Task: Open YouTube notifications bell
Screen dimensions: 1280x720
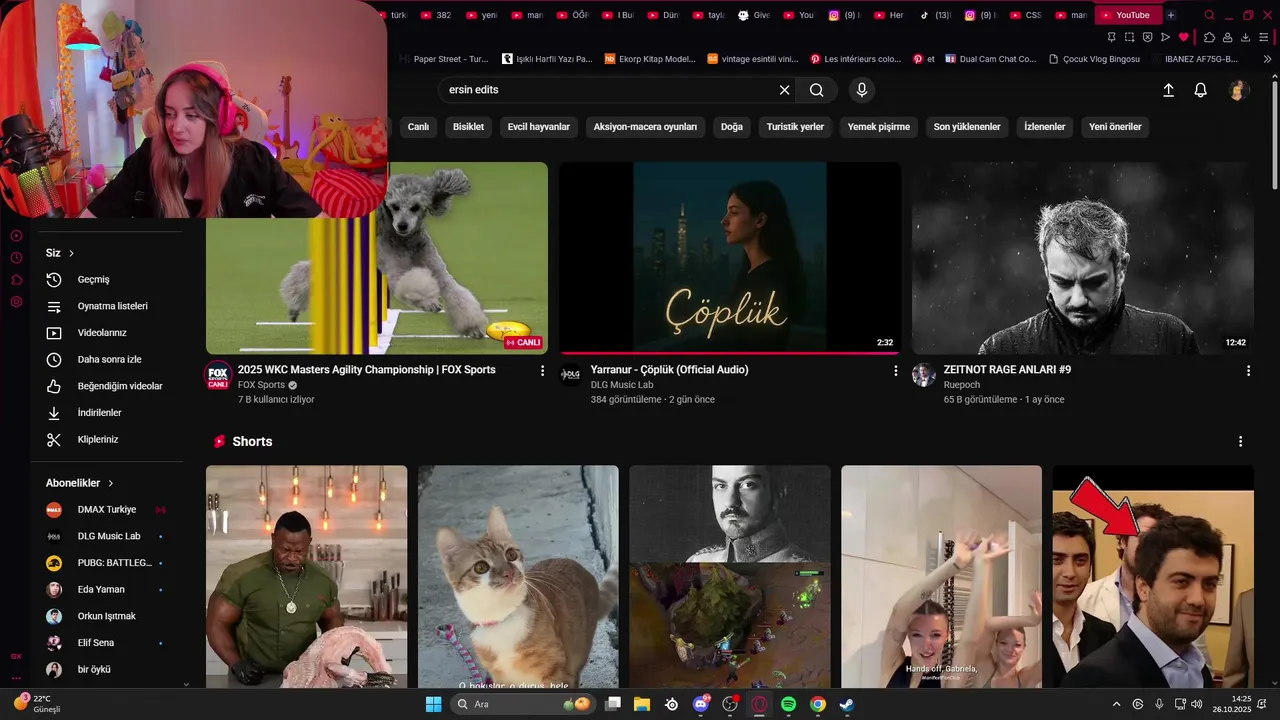Action: [x=1201, y=90]
